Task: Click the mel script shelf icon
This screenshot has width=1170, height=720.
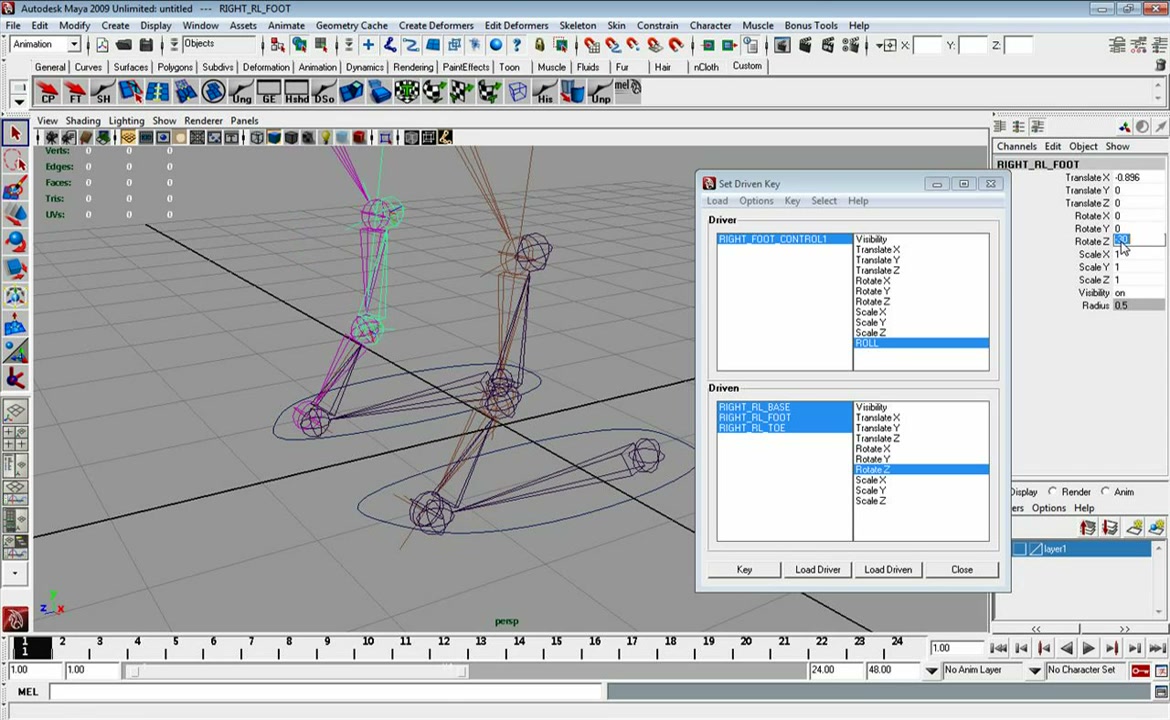Action: coord(628,90)
